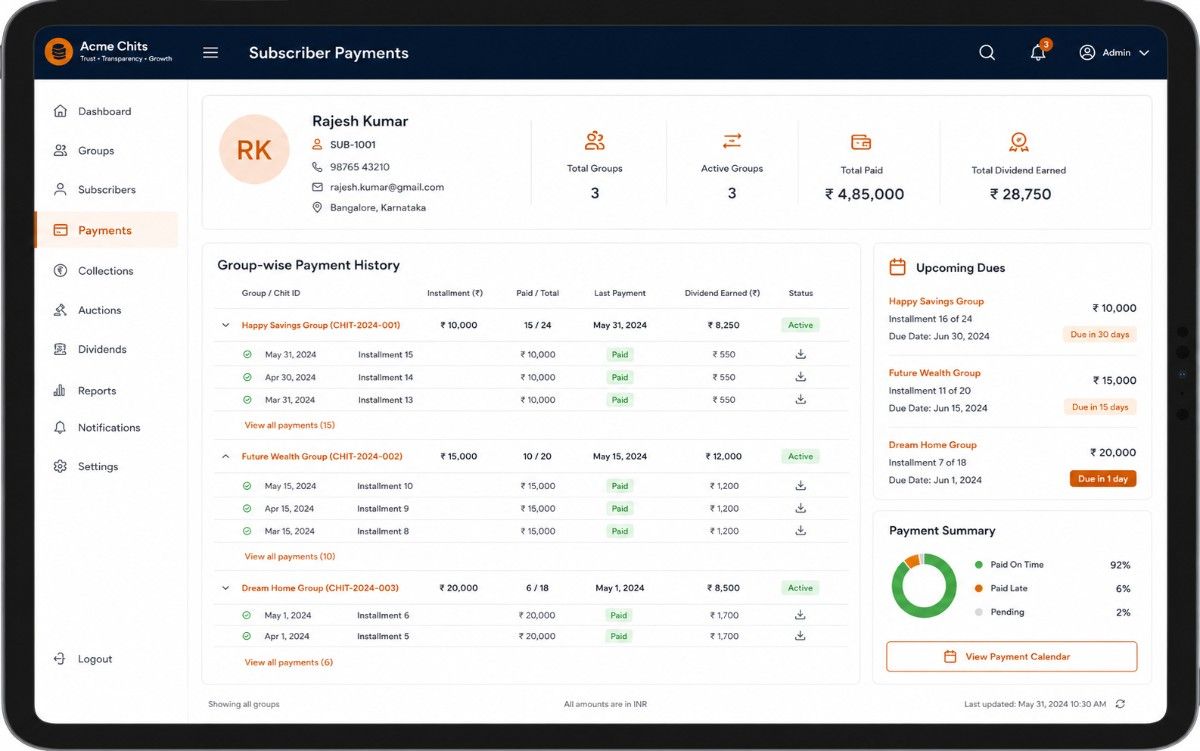Click the Active status of Happy Savings Group
1200x751 pixels.
click(800, 325)
